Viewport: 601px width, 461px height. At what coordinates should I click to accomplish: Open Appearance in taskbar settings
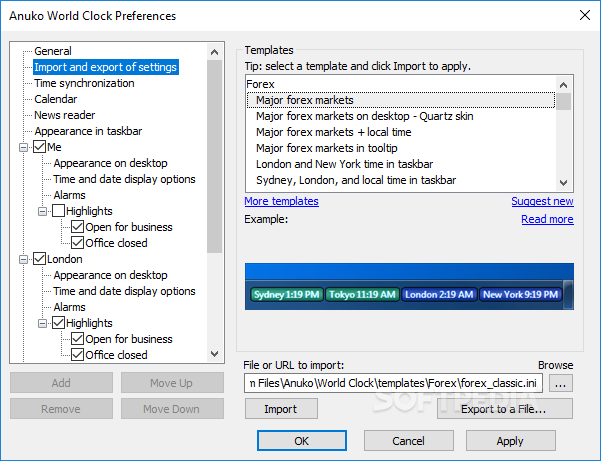(88, 131)
